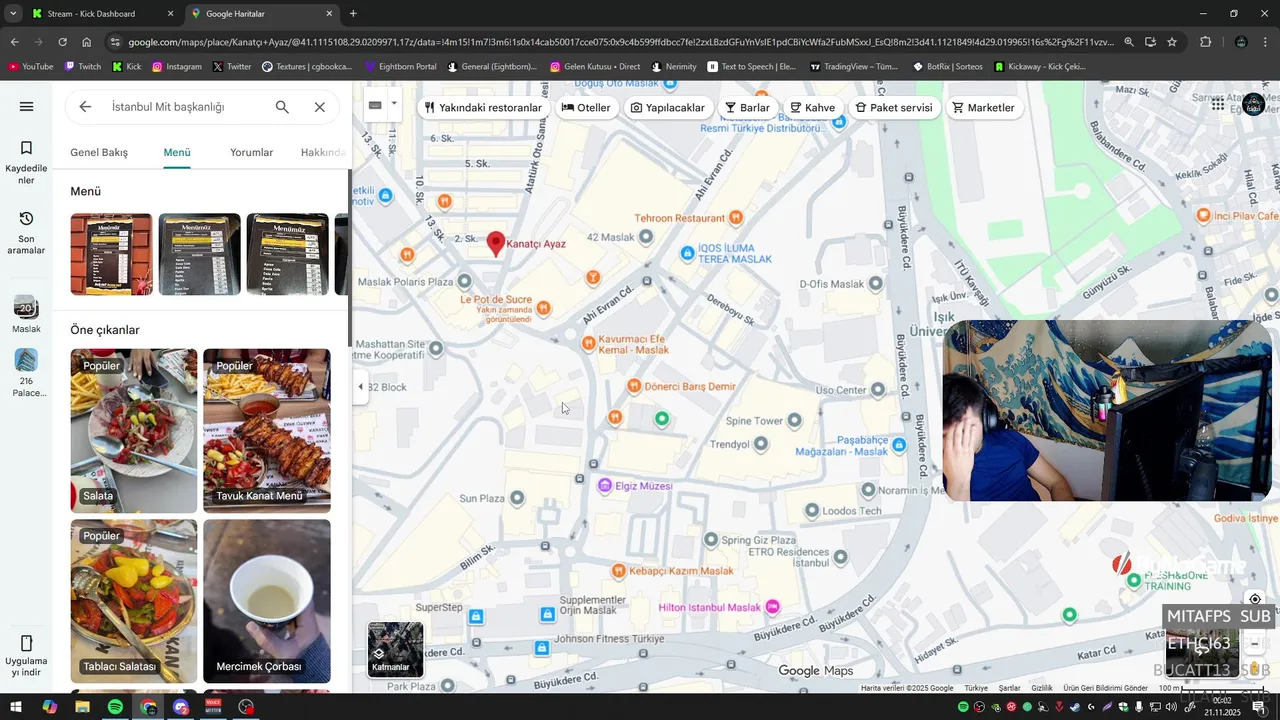1280x720 pixels.
Task: Open Spotify from the taskbar
Action: pyautogui.click(x=115, y=707)
